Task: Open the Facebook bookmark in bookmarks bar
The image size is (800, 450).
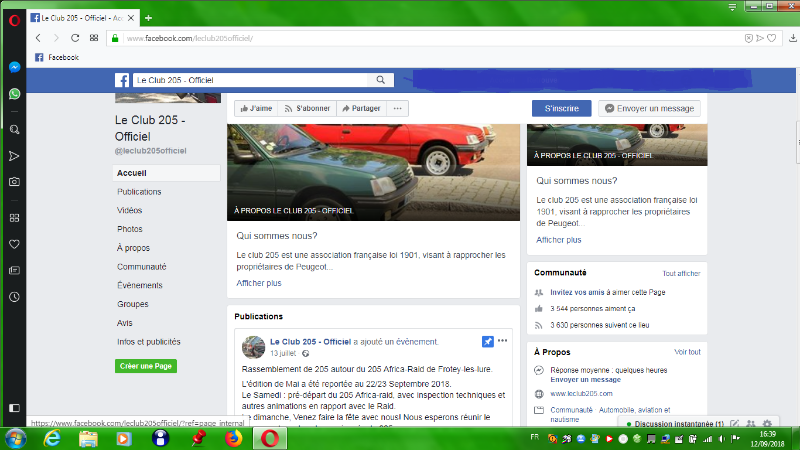Action: click(57, 57)
